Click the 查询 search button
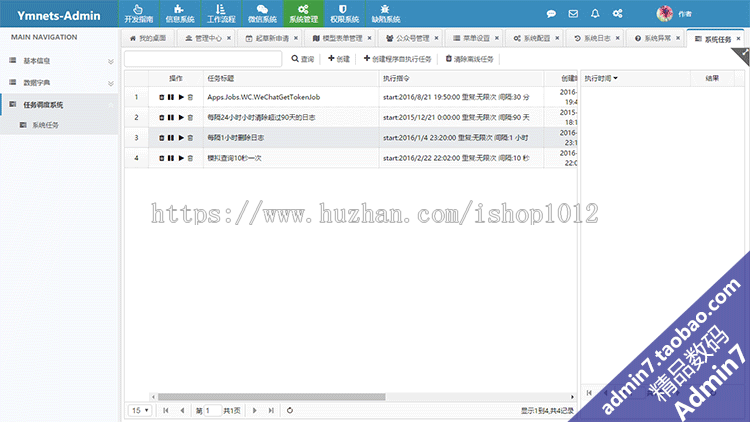 point(303,59)
